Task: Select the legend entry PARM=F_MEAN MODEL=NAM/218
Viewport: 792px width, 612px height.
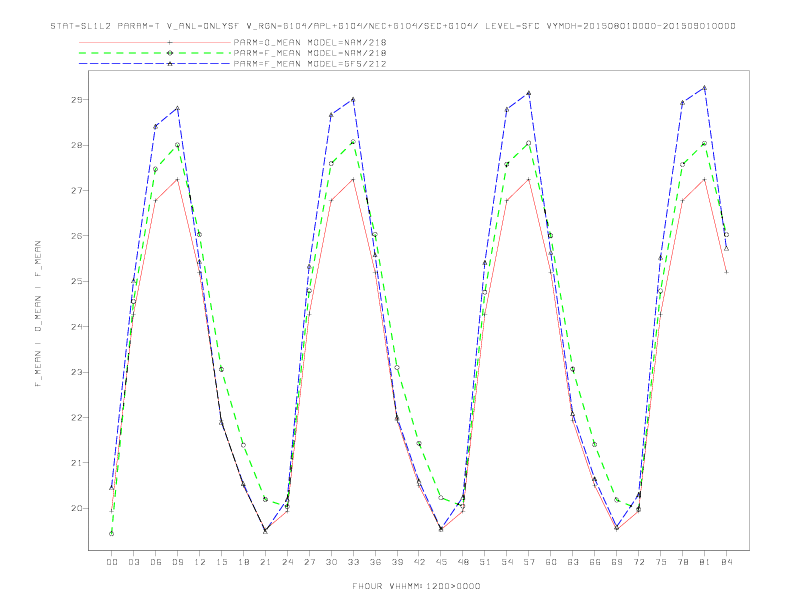Action: pyautogui.click(x=310, y=53)
